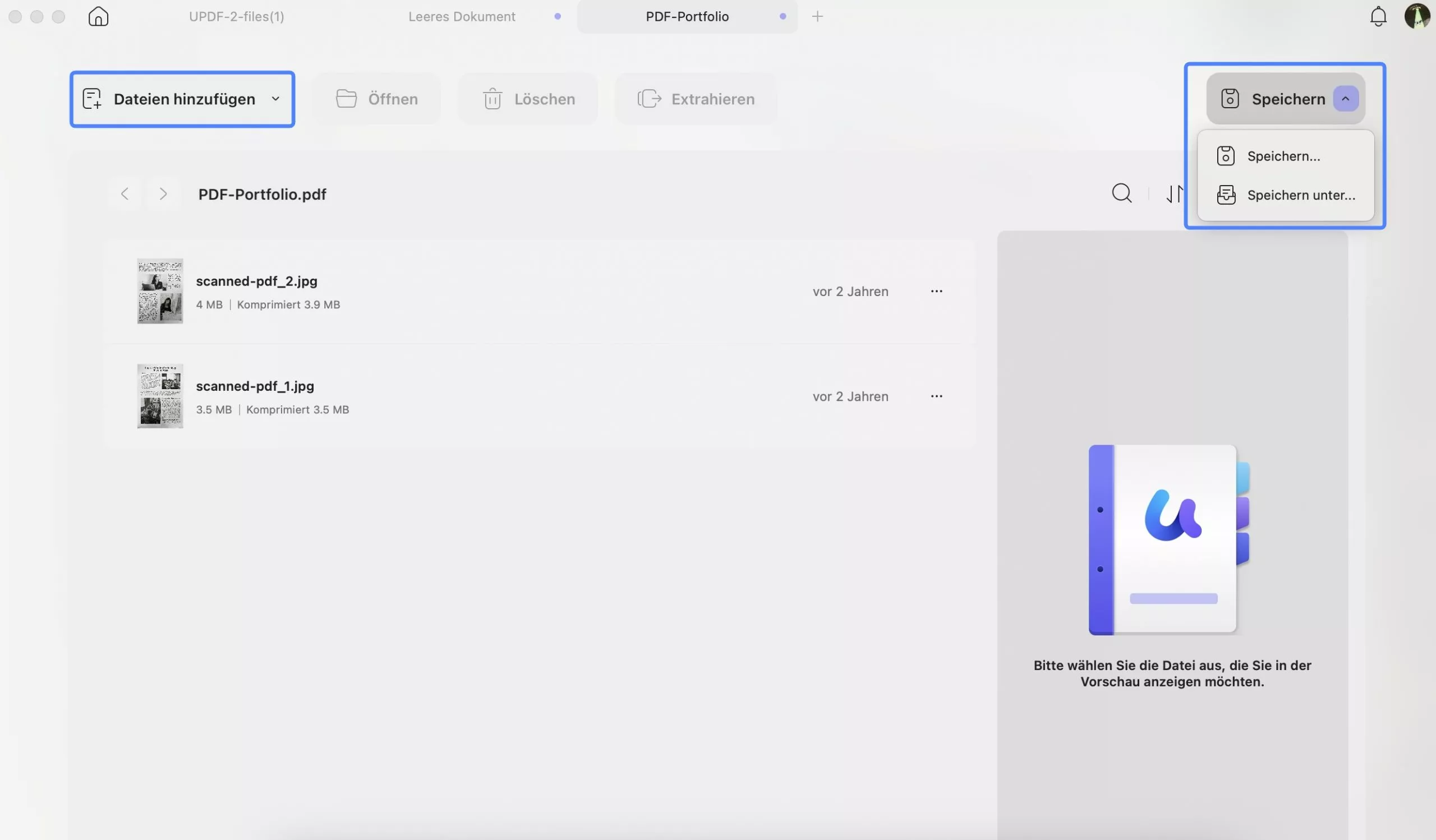The height and width of the screenshot is (840, 1436).
Task: Expand the Dateien hinzufügen dropdown arrow
Action: 276,99
